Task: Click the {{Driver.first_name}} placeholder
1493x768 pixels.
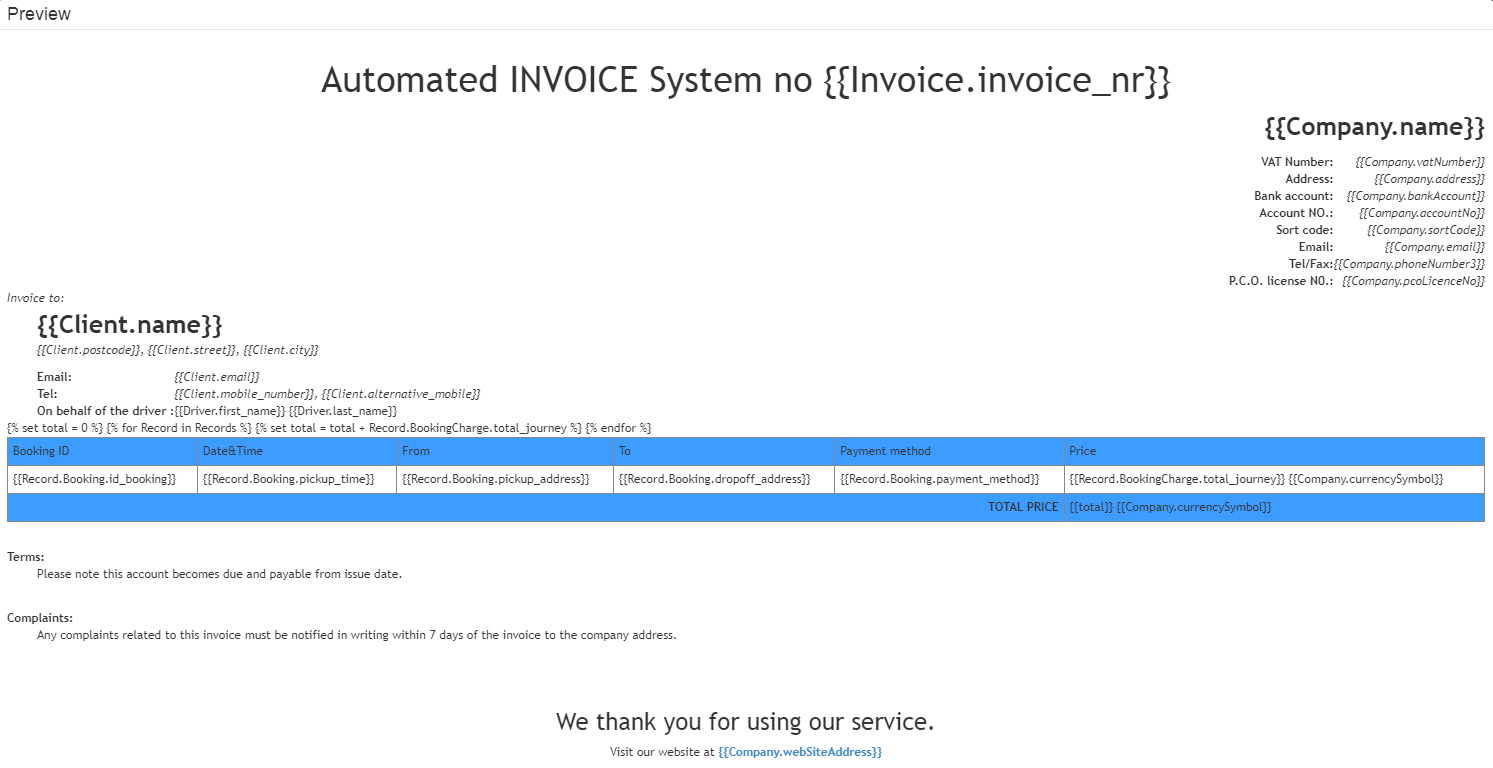Action: click(231, 410)
